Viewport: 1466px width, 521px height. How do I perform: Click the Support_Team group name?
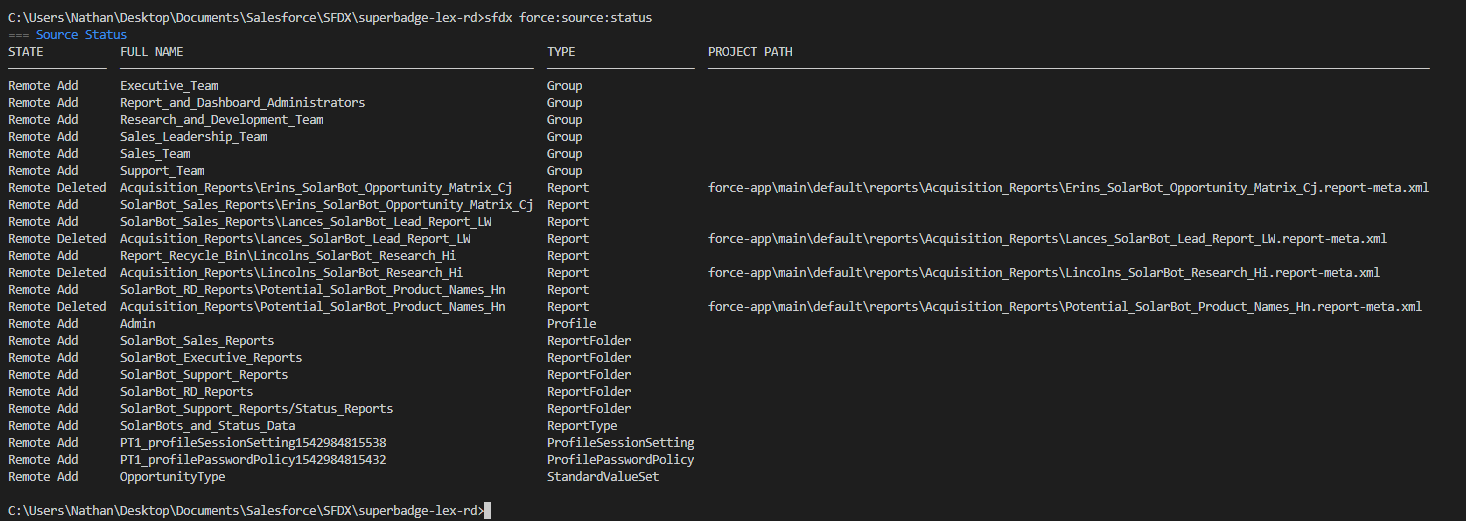point(162,171)
